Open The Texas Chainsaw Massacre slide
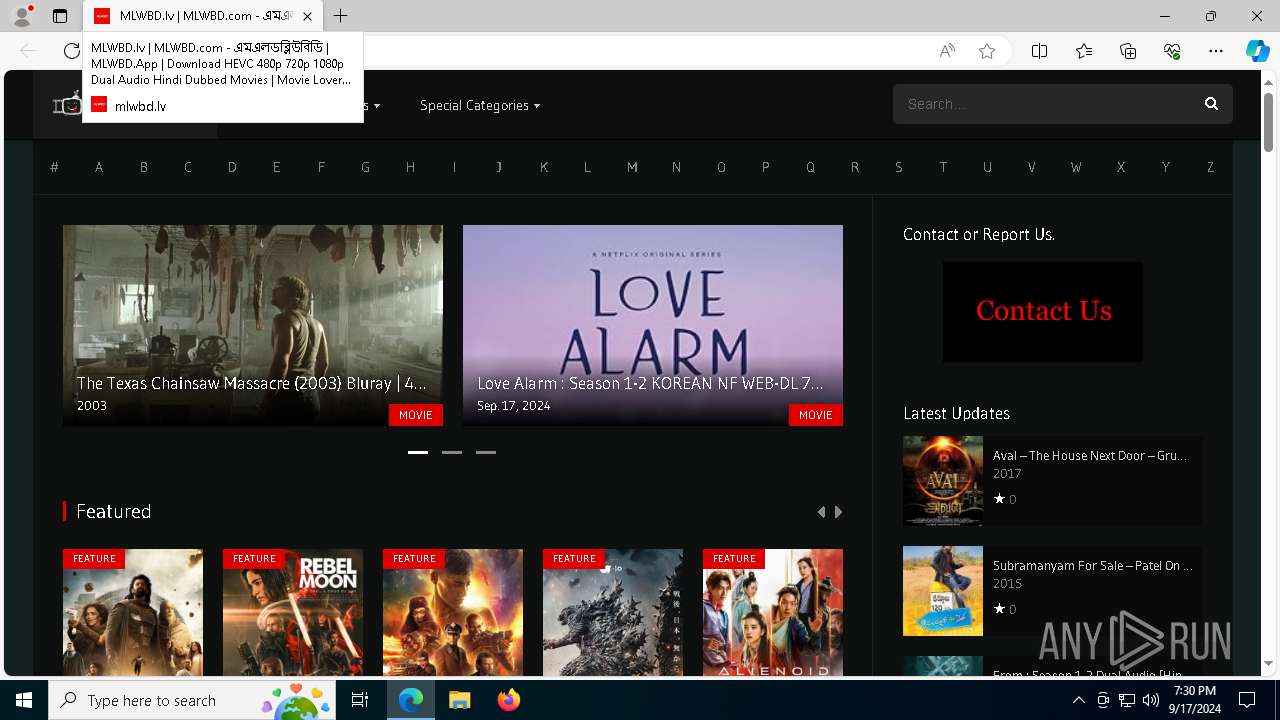Image resolution: width=1280 pixels, height=720 pixels. pyautogui.click(x=253, y=325)
